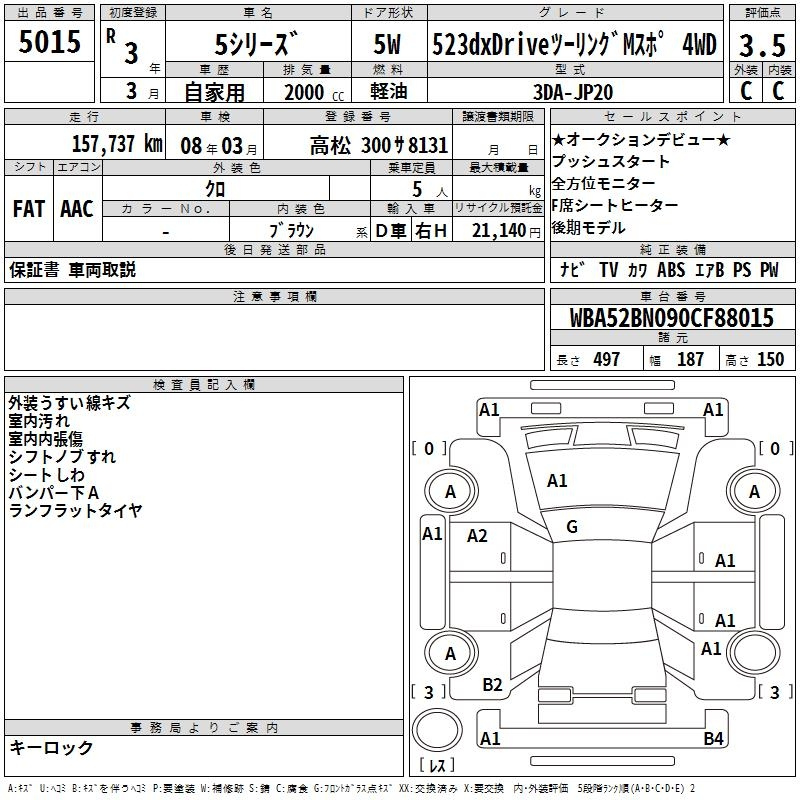Click the air conditioner value AAC
This screenshot has width=800, height=800.
[x=77, y=209]
